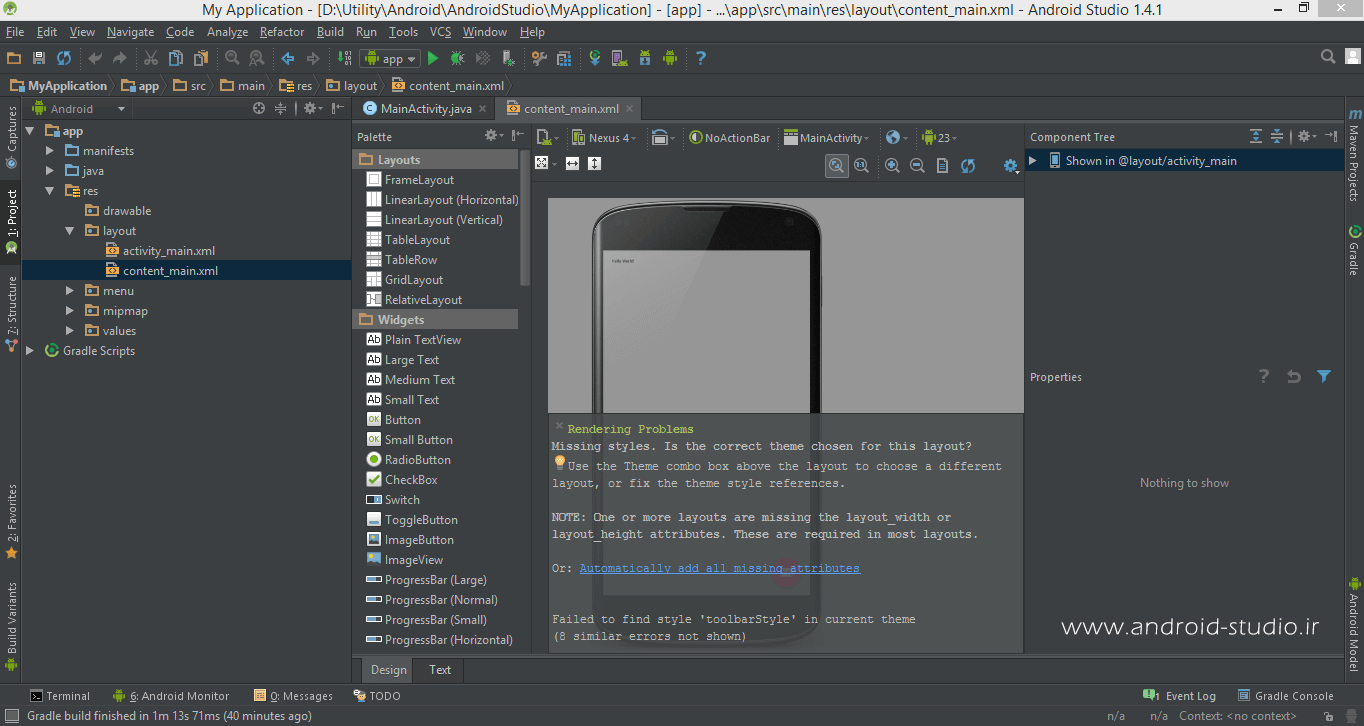This screenshot has width=1364, height=726.
Task: Click the Paste clipboard toolbar icon
Action: point(201,59)
